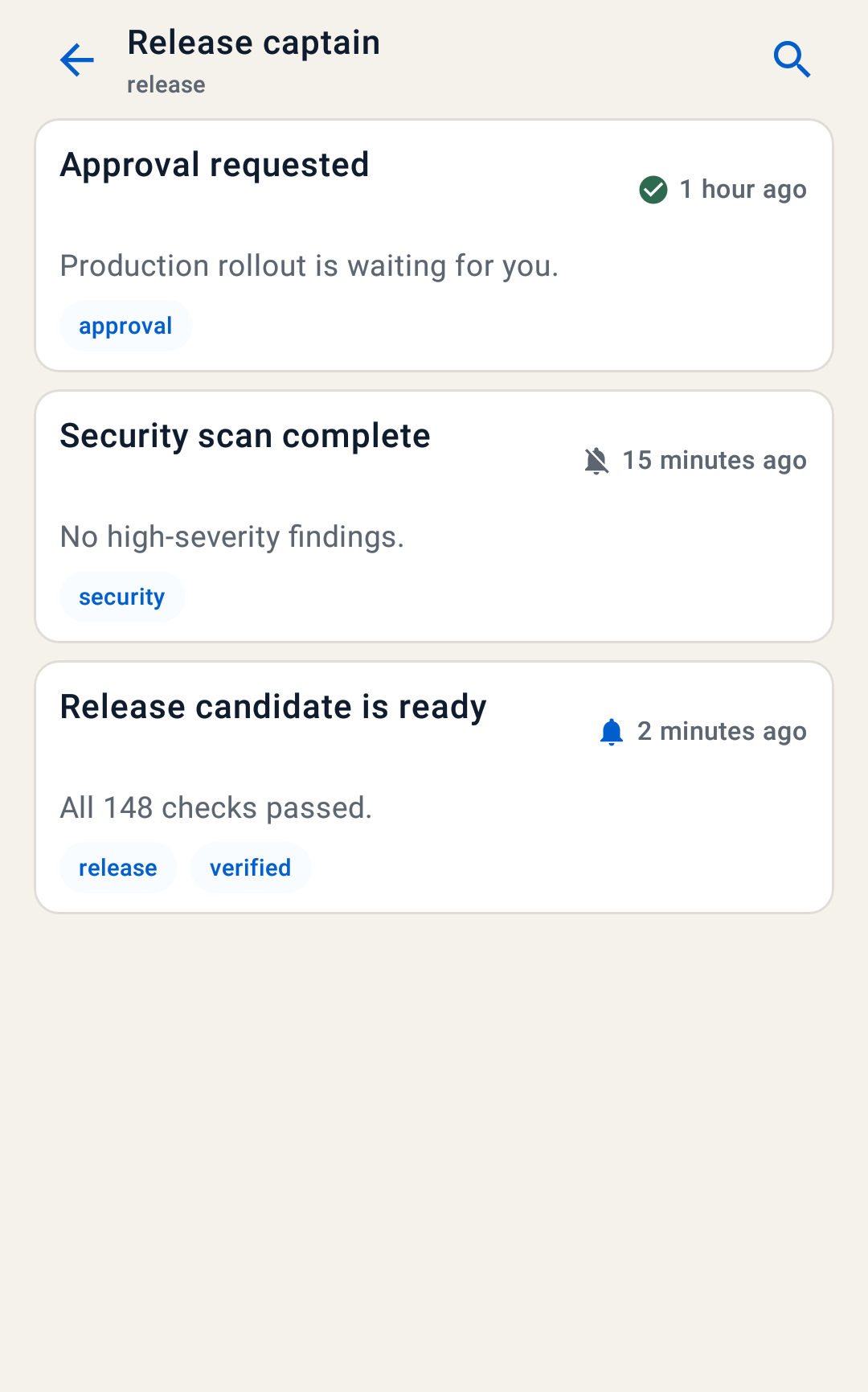This screenshot has height=1392, width=868.
Task: Select the security tag chip
Action: (x=122, y=597)
